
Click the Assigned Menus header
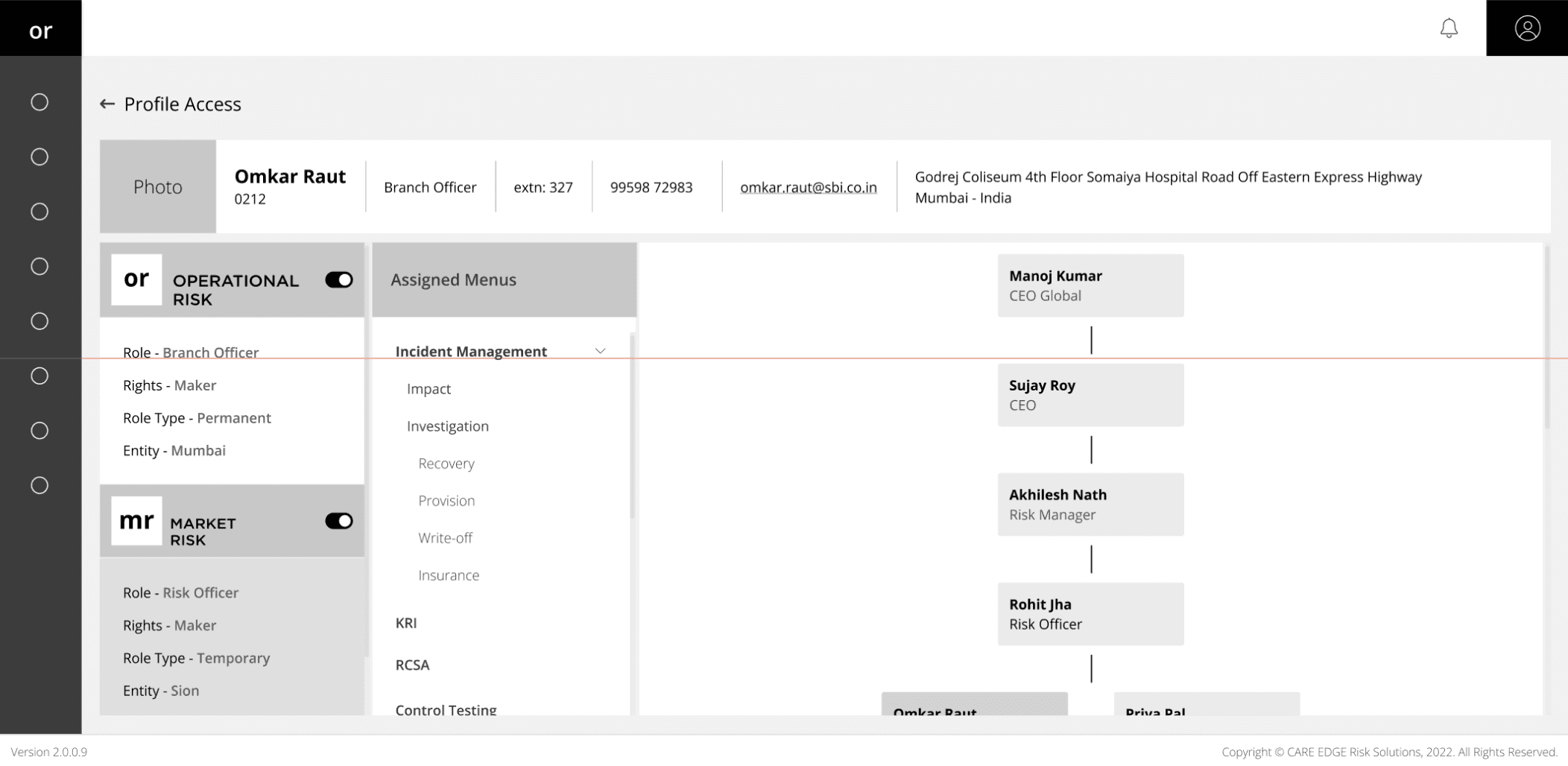click(x=505, y=279)
